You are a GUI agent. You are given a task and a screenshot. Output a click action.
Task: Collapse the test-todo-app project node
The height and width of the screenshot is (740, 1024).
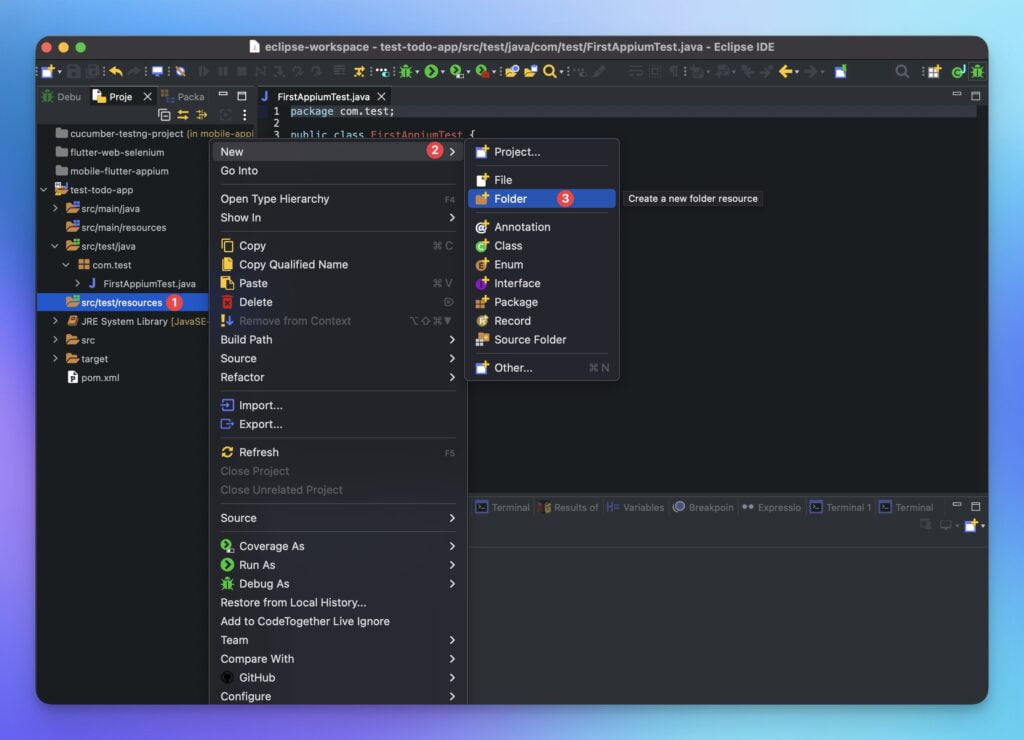tap(43, 189)
